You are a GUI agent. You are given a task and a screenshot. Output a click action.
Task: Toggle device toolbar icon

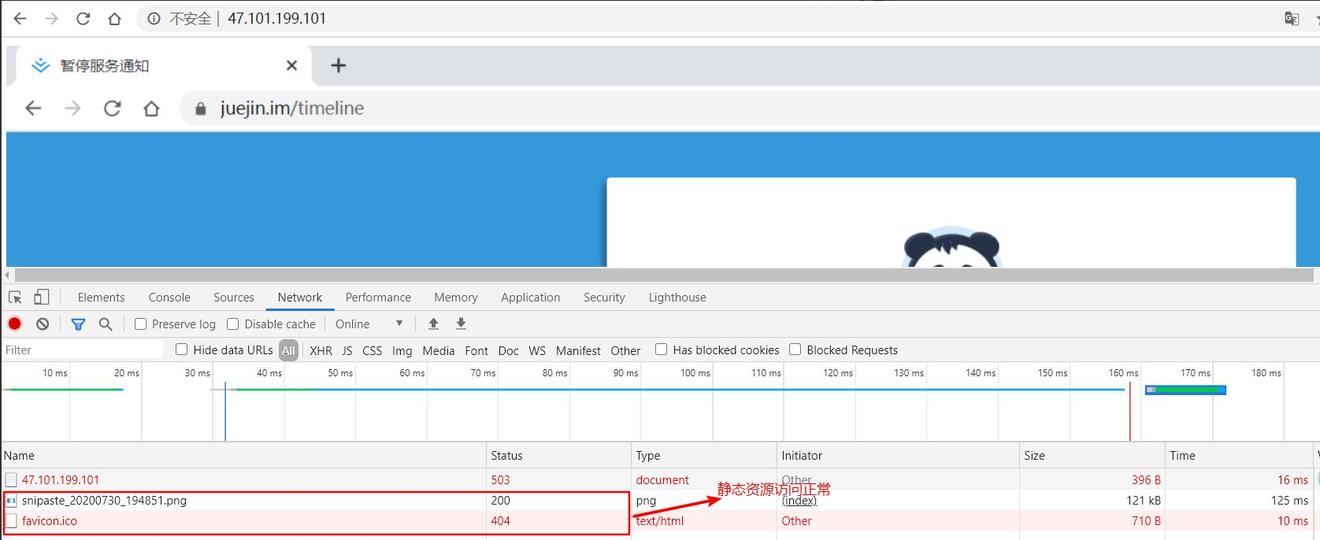(41, 297)
